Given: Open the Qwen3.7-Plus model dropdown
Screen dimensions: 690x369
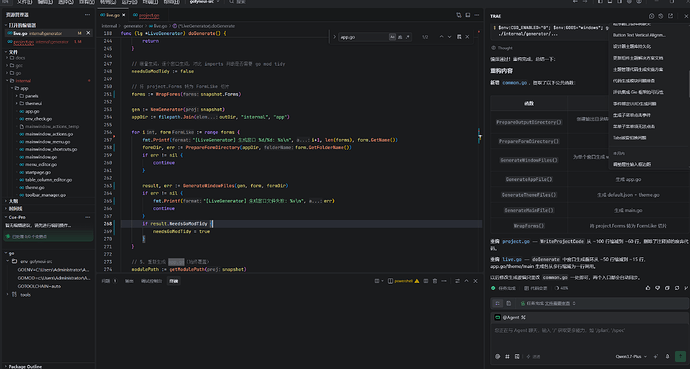Looking at the screenshot, I should (x=631, y=357).
